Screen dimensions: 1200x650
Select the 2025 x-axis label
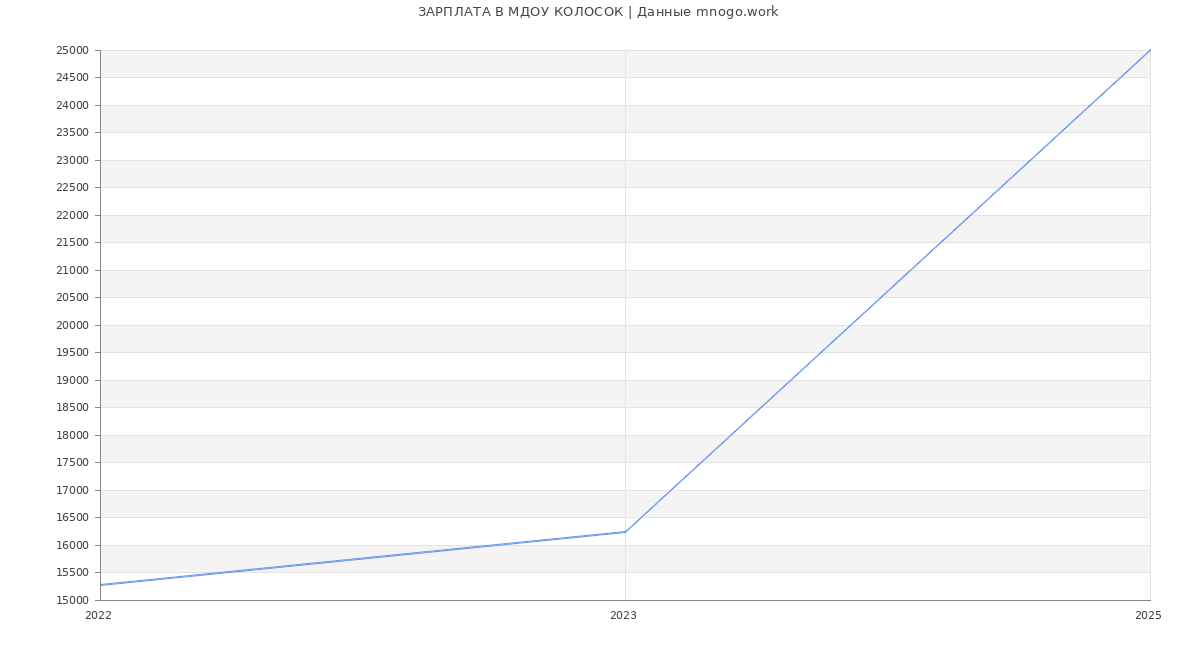(x=1148, y=615)
